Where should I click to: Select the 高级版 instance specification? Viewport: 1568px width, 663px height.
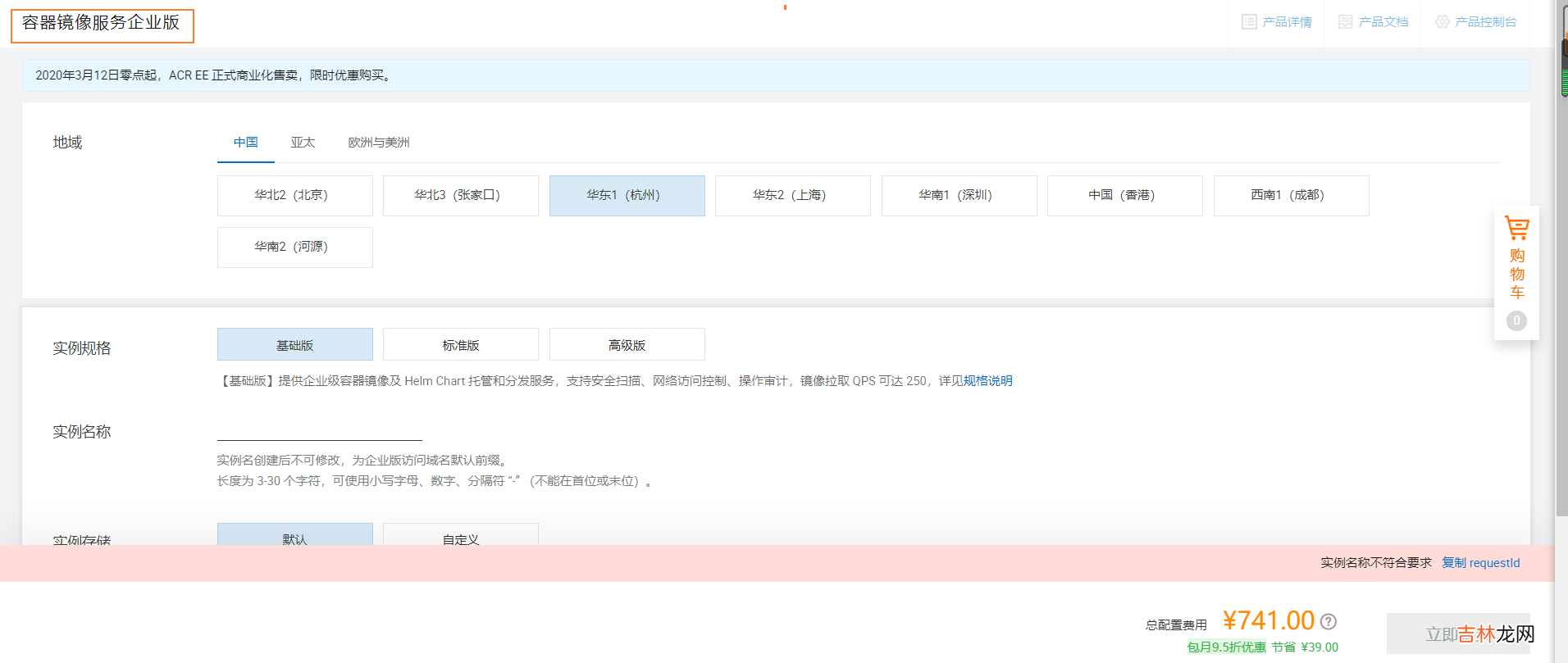click(x=627, y=345)
